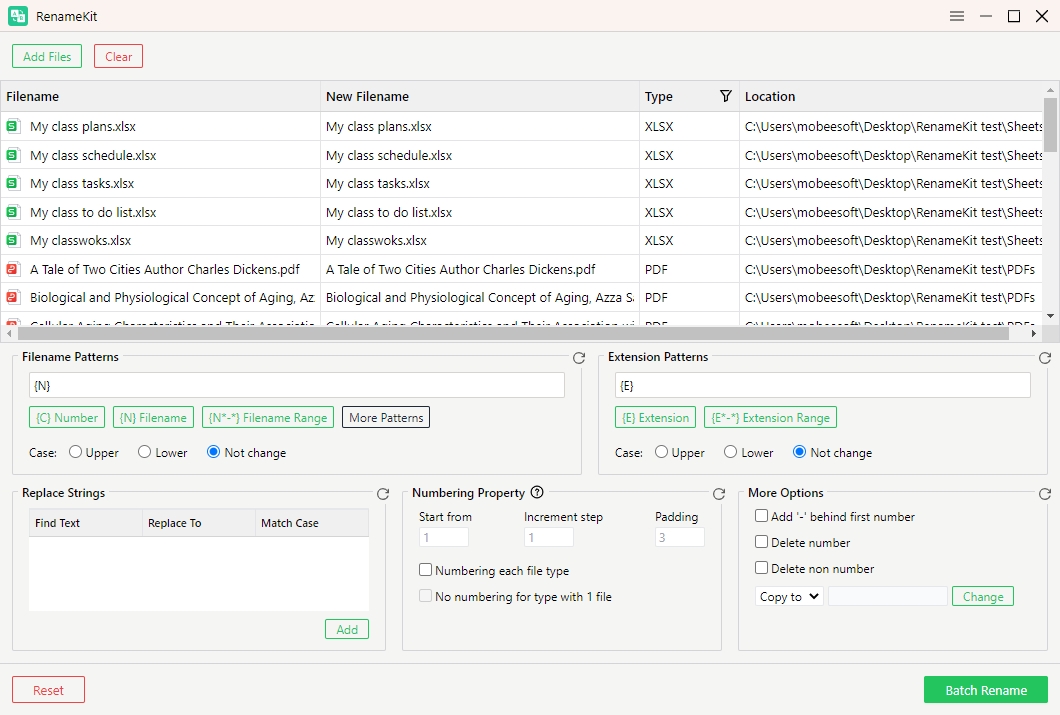Select Upper case radio for filename

[x=76, y=452]
